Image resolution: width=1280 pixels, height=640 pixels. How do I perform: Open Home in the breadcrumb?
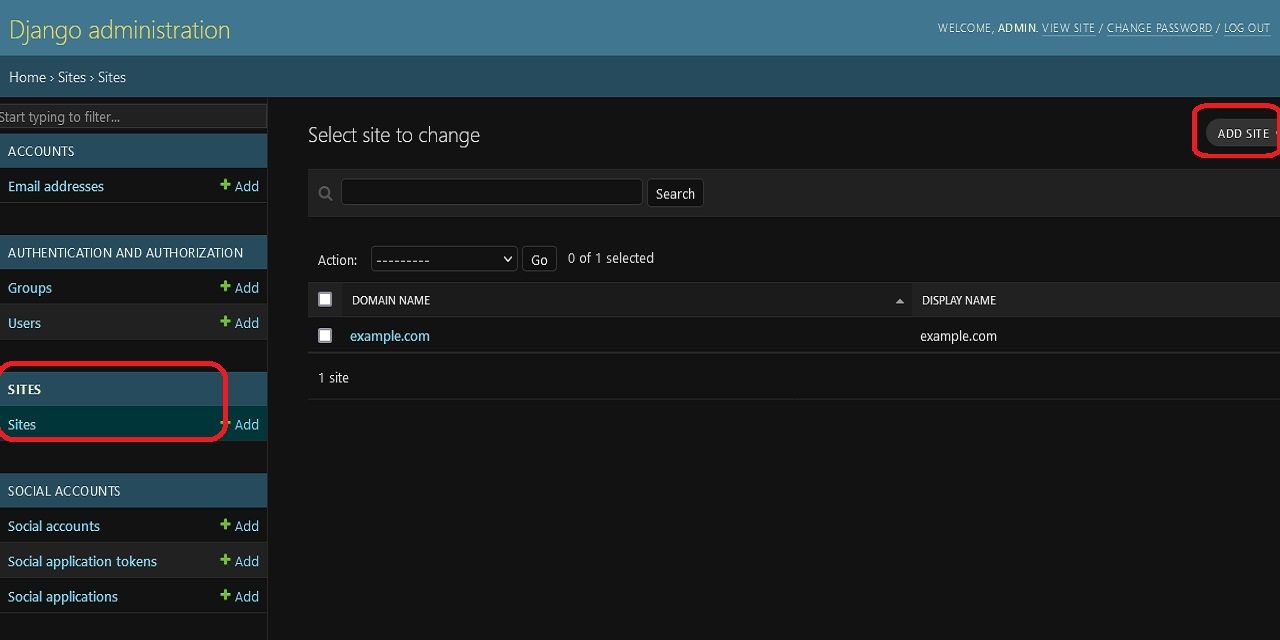27,77
